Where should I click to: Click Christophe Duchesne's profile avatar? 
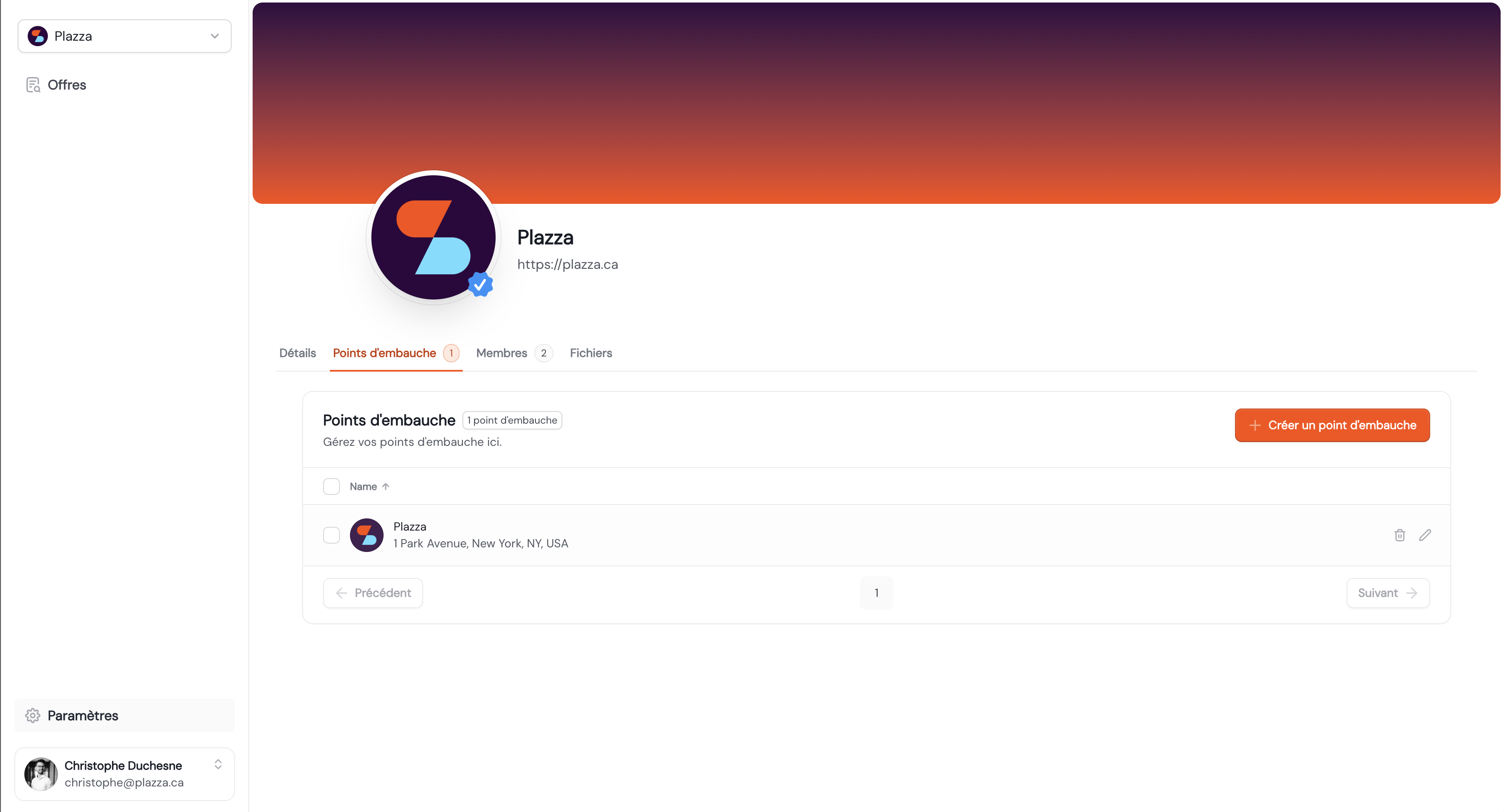coord(41,774)
